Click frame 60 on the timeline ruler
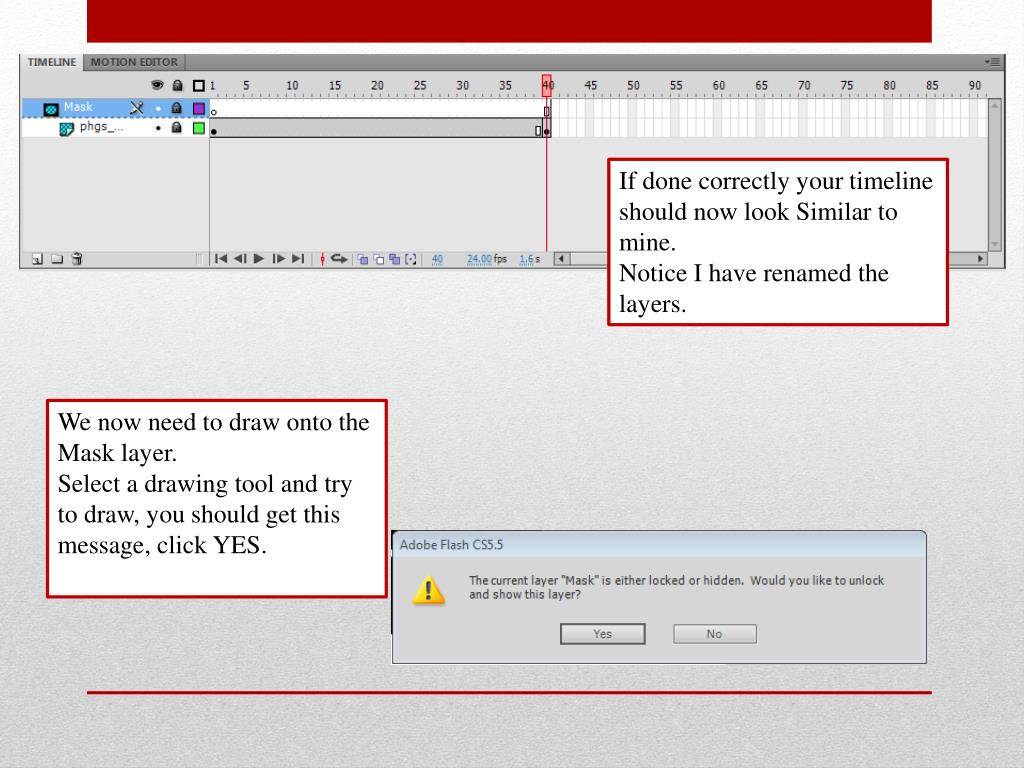This screenshot has width=1024, height=768. [x=718, y=86]
